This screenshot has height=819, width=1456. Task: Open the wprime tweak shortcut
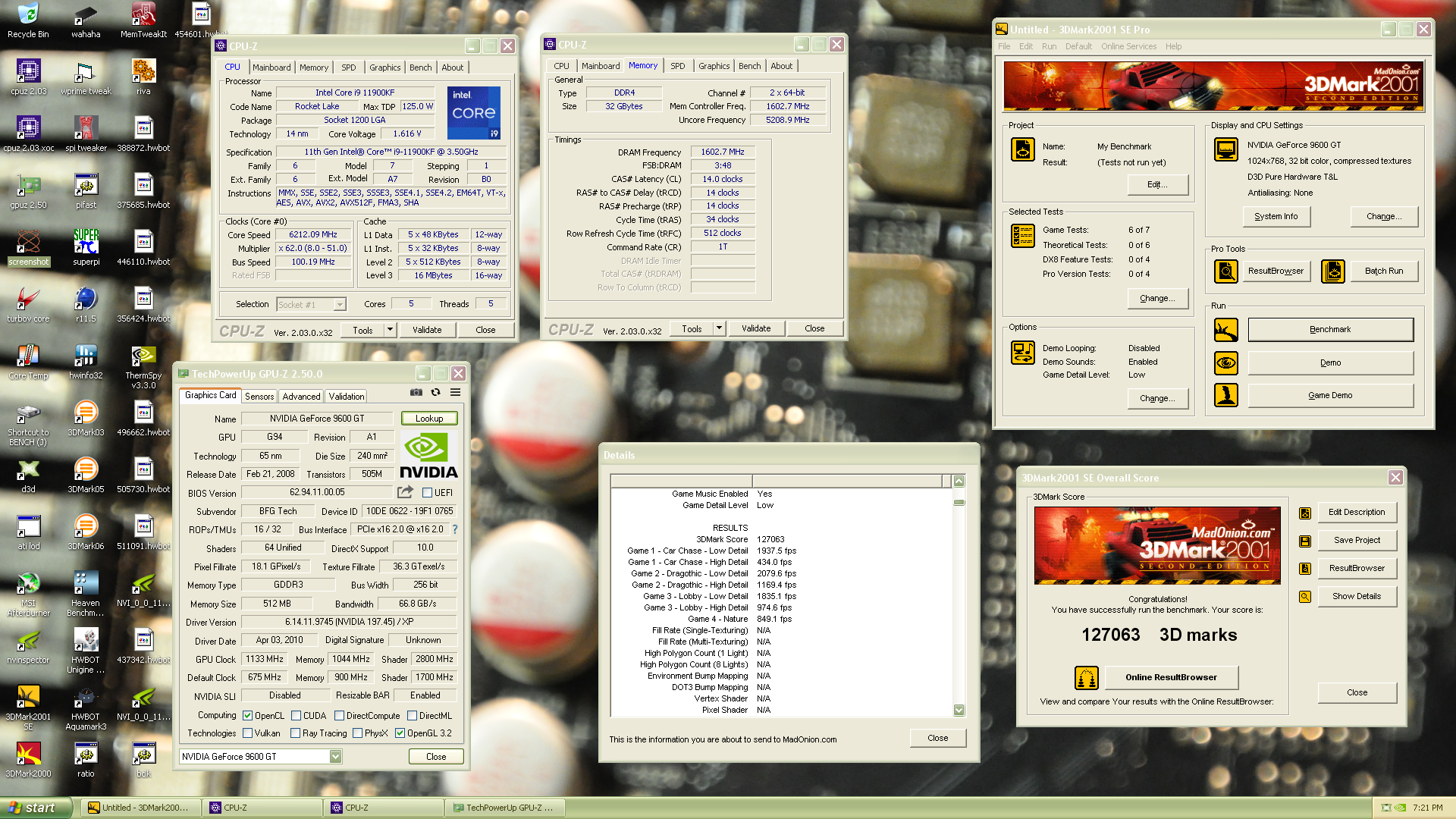[86, 77]
